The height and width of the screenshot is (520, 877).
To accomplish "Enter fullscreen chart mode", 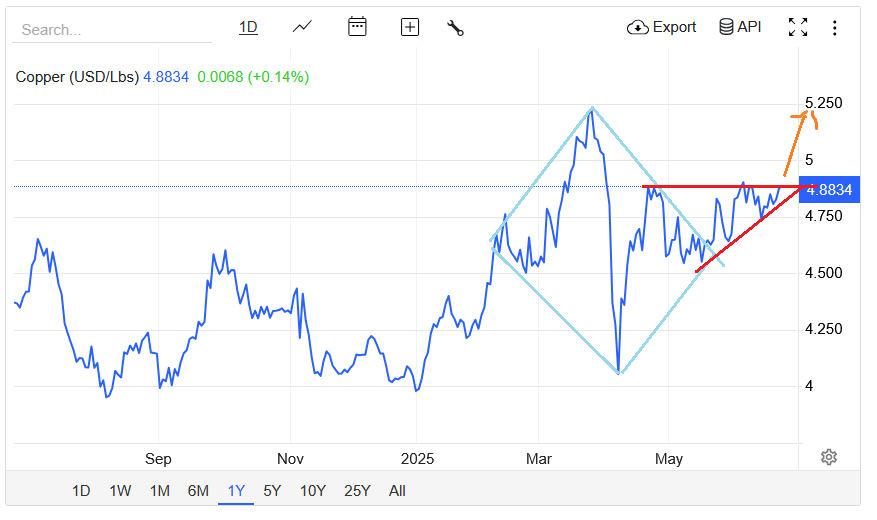I will [798, 27].
